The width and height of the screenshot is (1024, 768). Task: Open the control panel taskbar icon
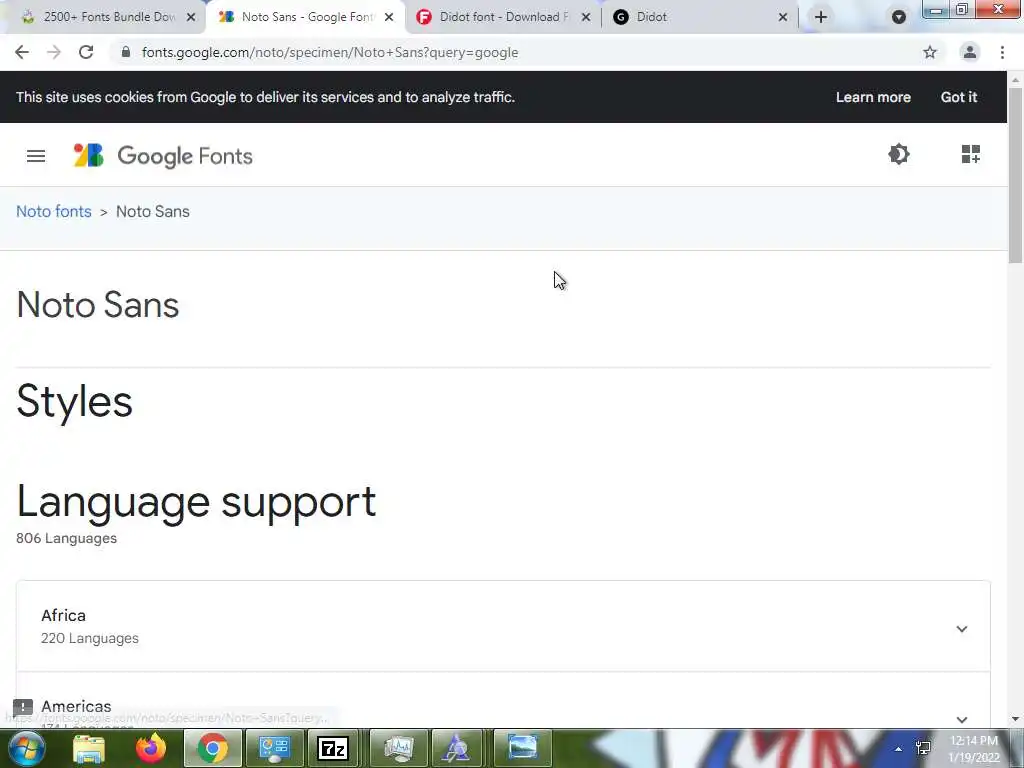(x=274, y=748)
